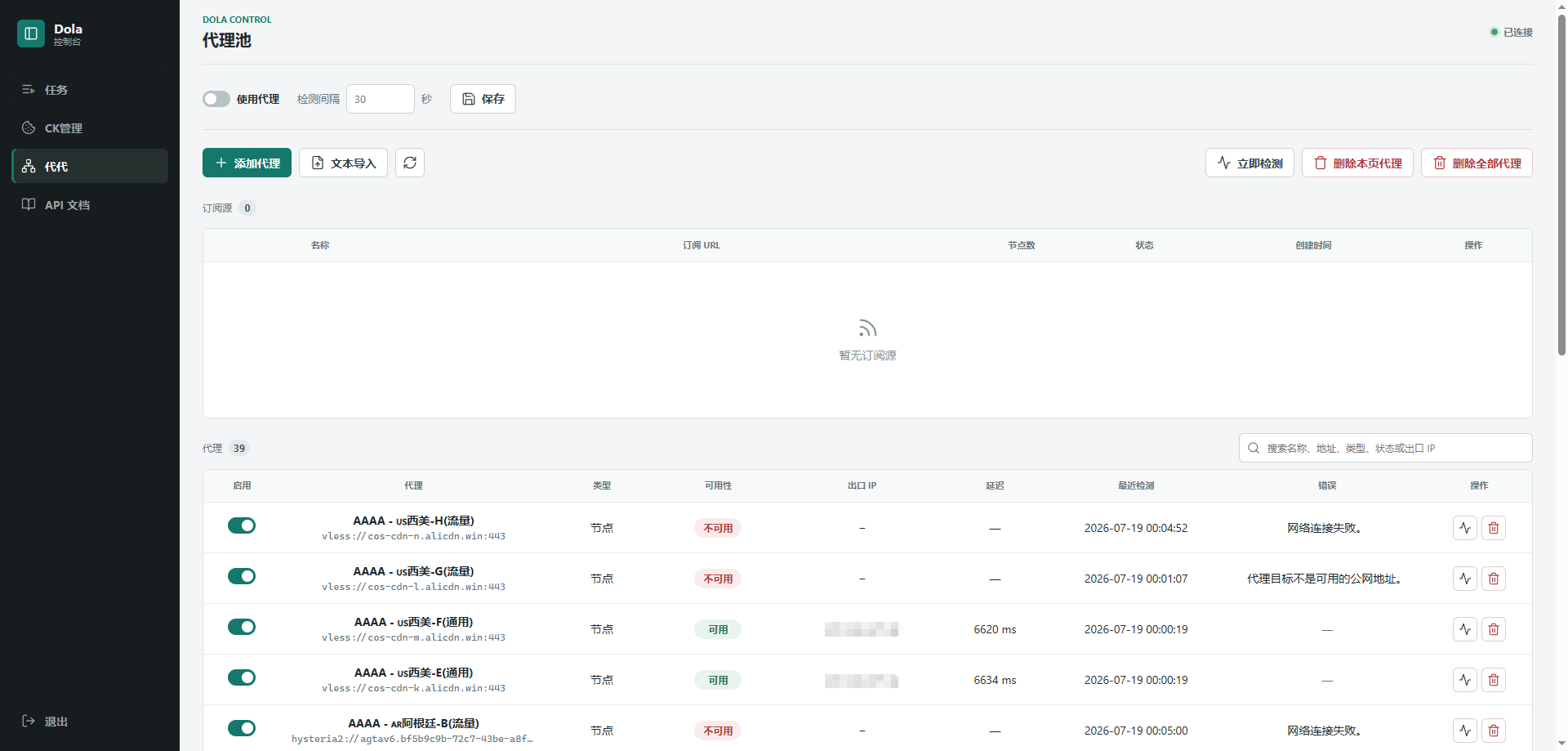
Task: Click the 添加代理 button
Action: pyautogui.click(x=247, y=163)
